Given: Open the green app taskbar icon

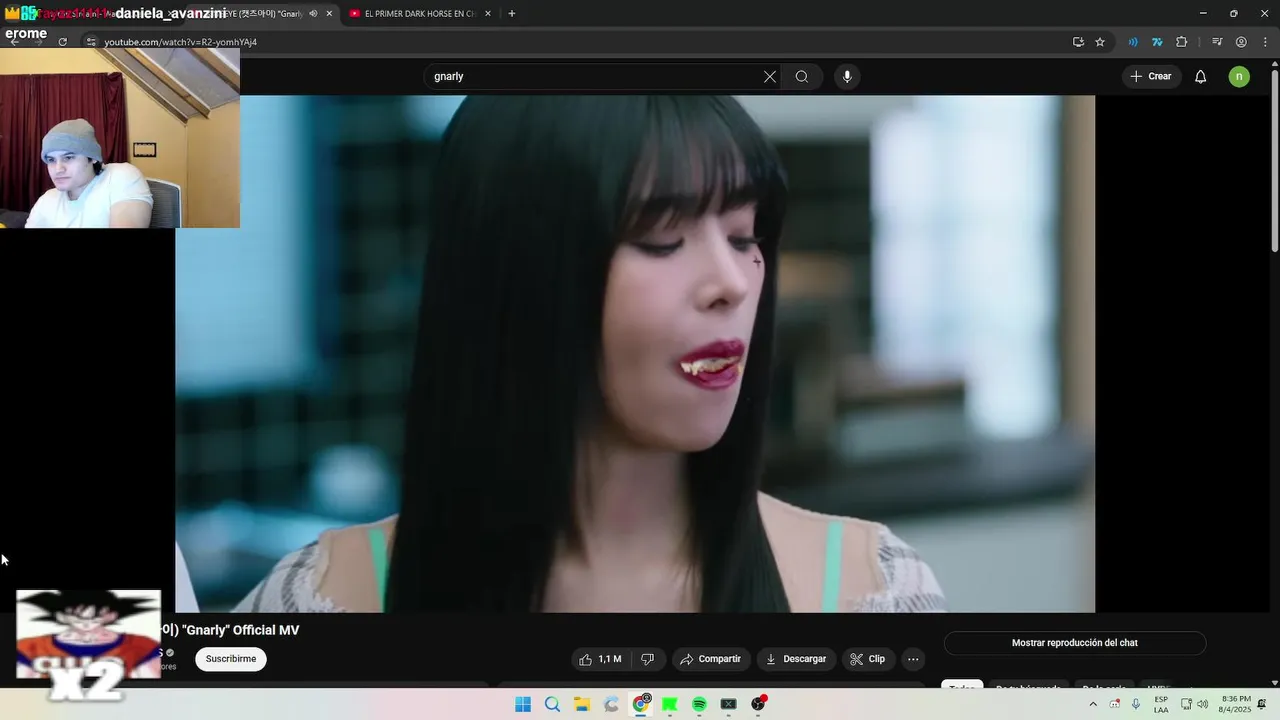Looking at the screenshot, I should coord(670,704).
